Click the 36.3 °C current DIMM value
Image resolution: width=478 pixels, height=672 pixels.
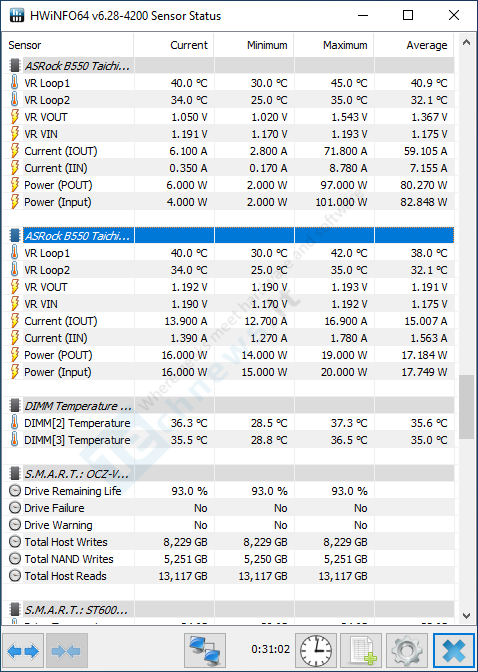point(189,423)
